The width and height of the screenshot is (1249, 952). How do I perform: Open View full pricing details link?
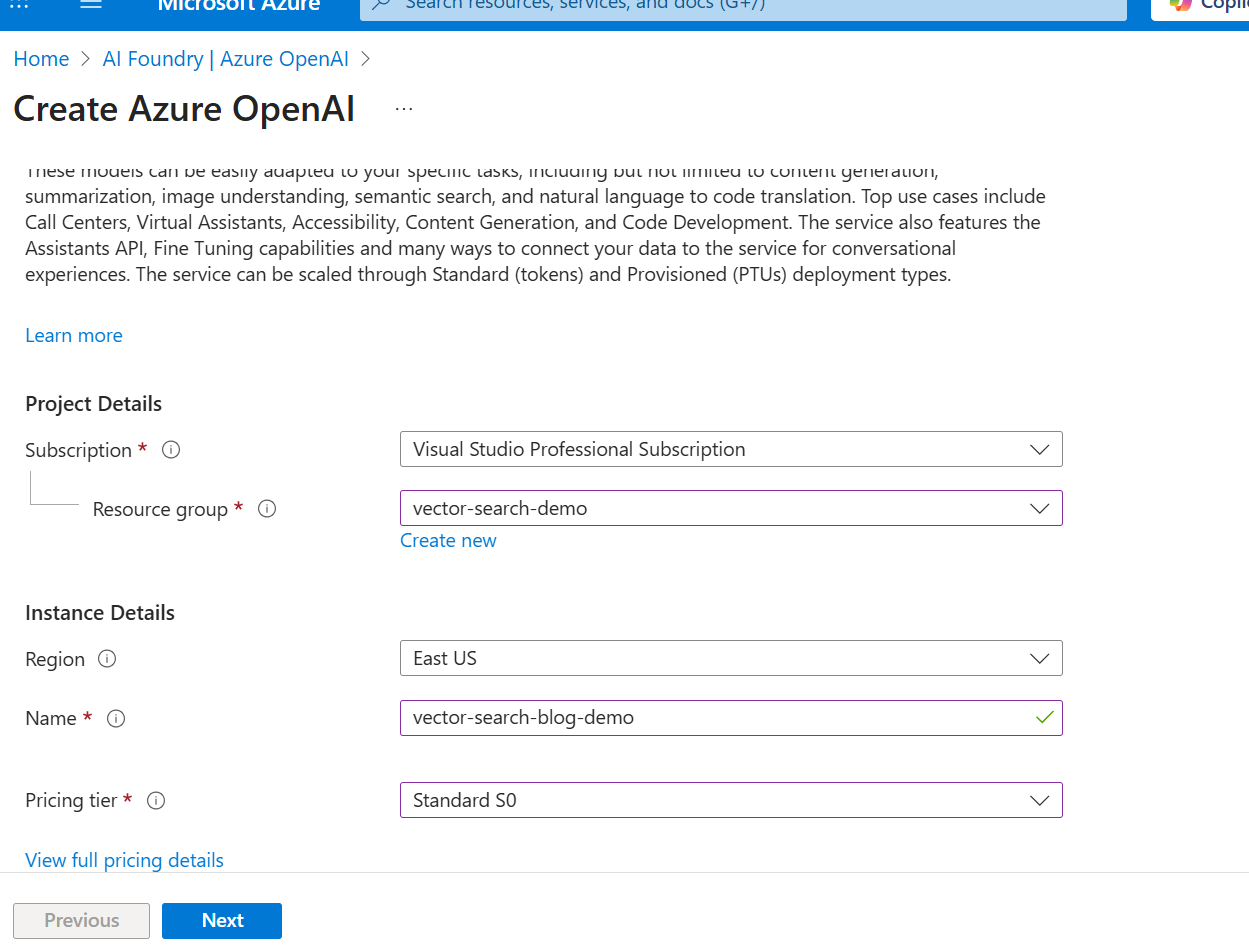(124, 860)
